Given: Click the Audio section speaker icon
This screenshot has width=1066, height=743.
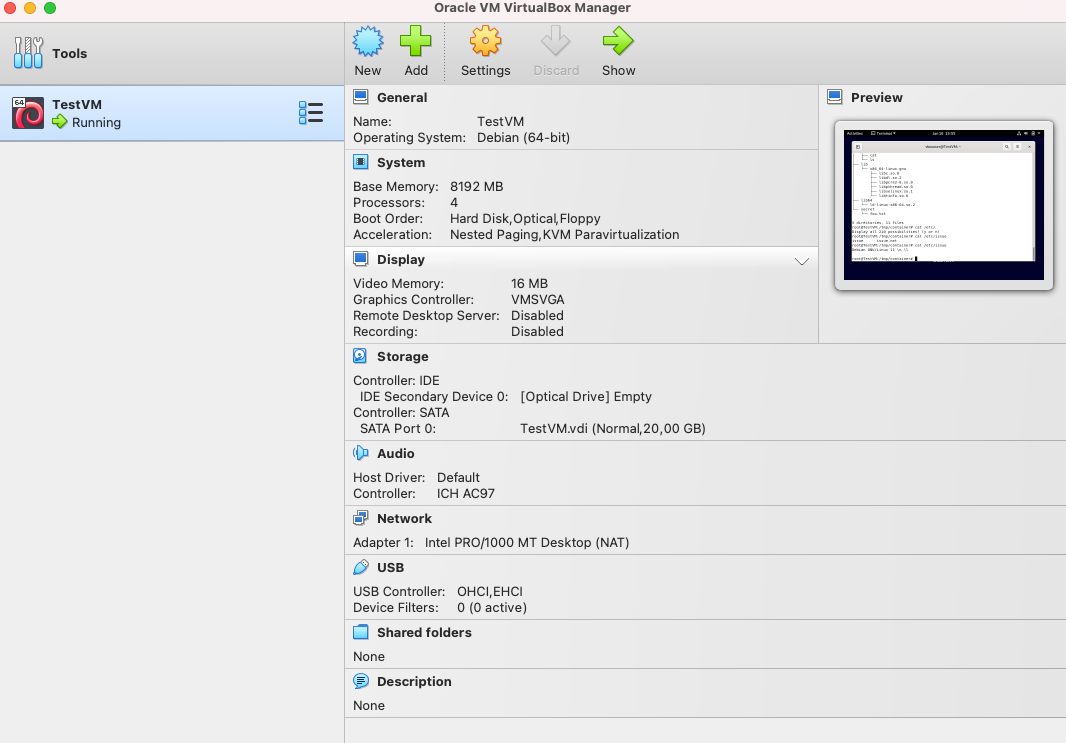Looking at the screenshot, I should 360,453.
